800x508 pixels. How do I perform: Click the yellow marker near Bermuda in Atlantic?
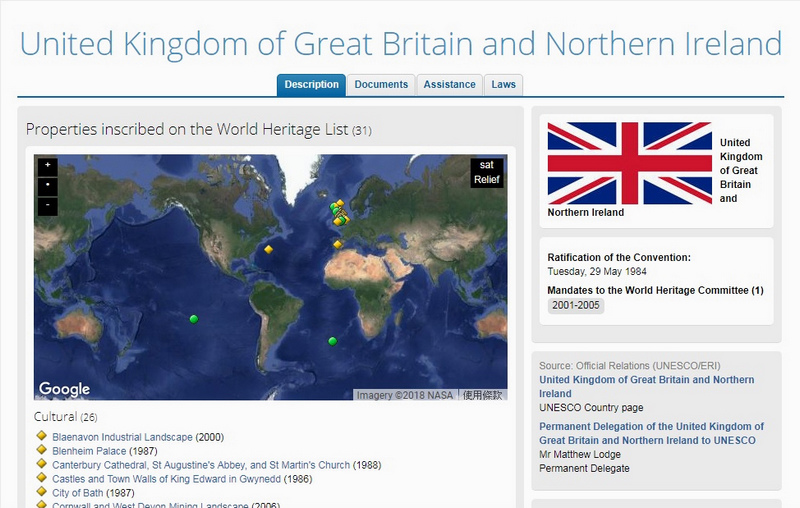click(268, 249)
